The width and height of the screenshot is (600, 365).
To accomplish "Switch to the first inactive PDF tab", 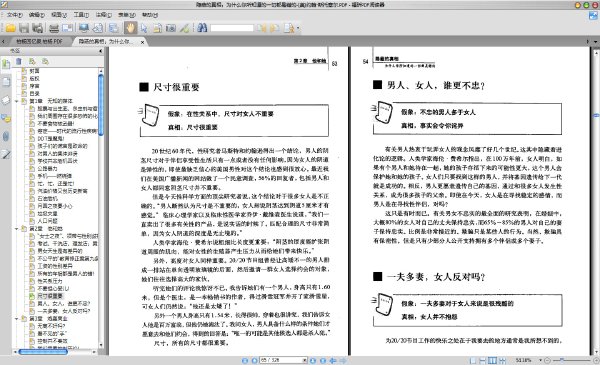I will [x=39, y=41].
